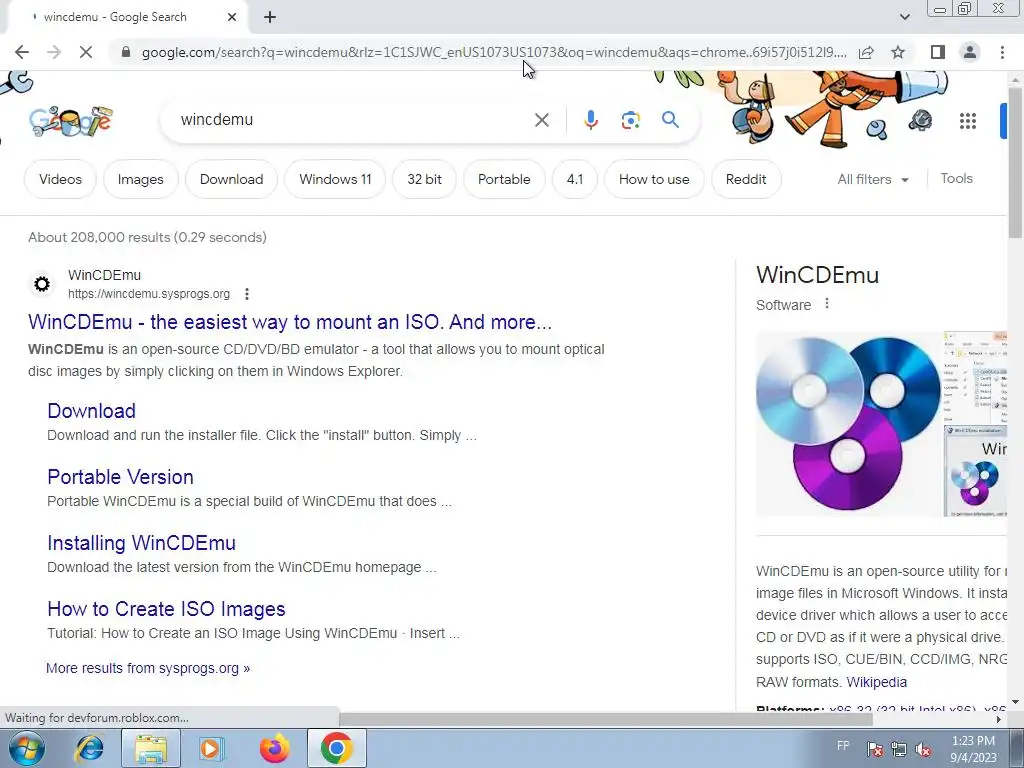Open the Installing WinCDEmu sitelink
Image resolution: width=1024 pixels, height=768 pixels.
(141, 543)
